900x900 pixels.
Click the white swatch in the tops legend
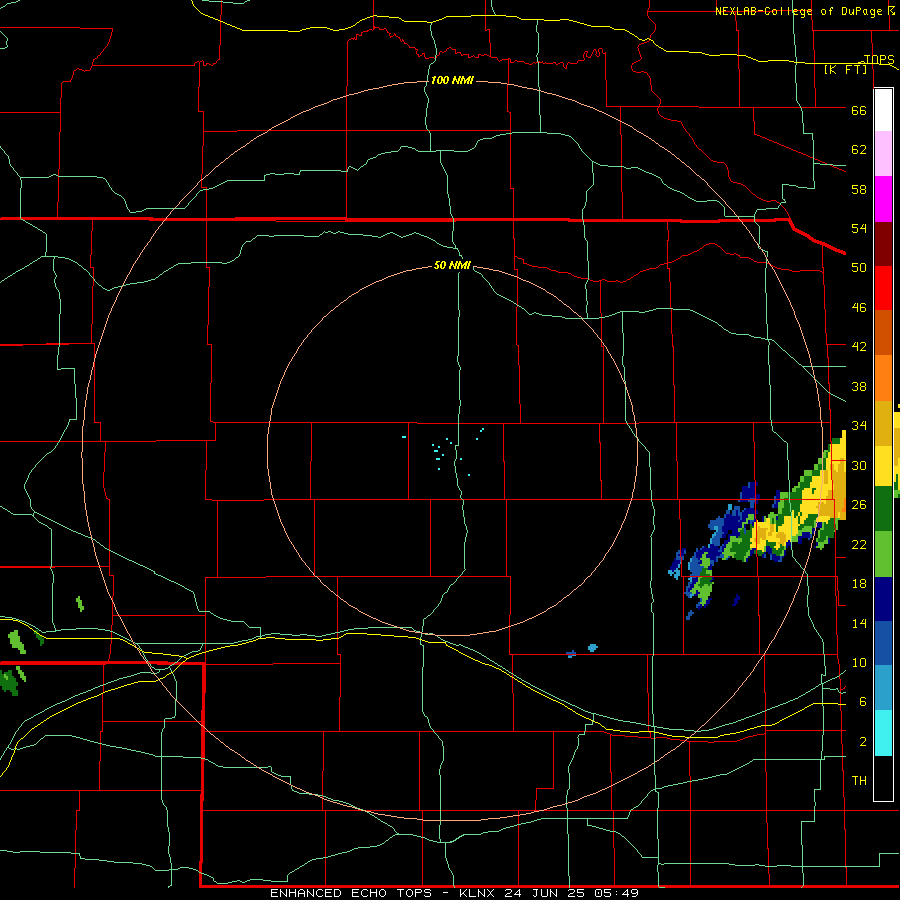click(883, 110)
